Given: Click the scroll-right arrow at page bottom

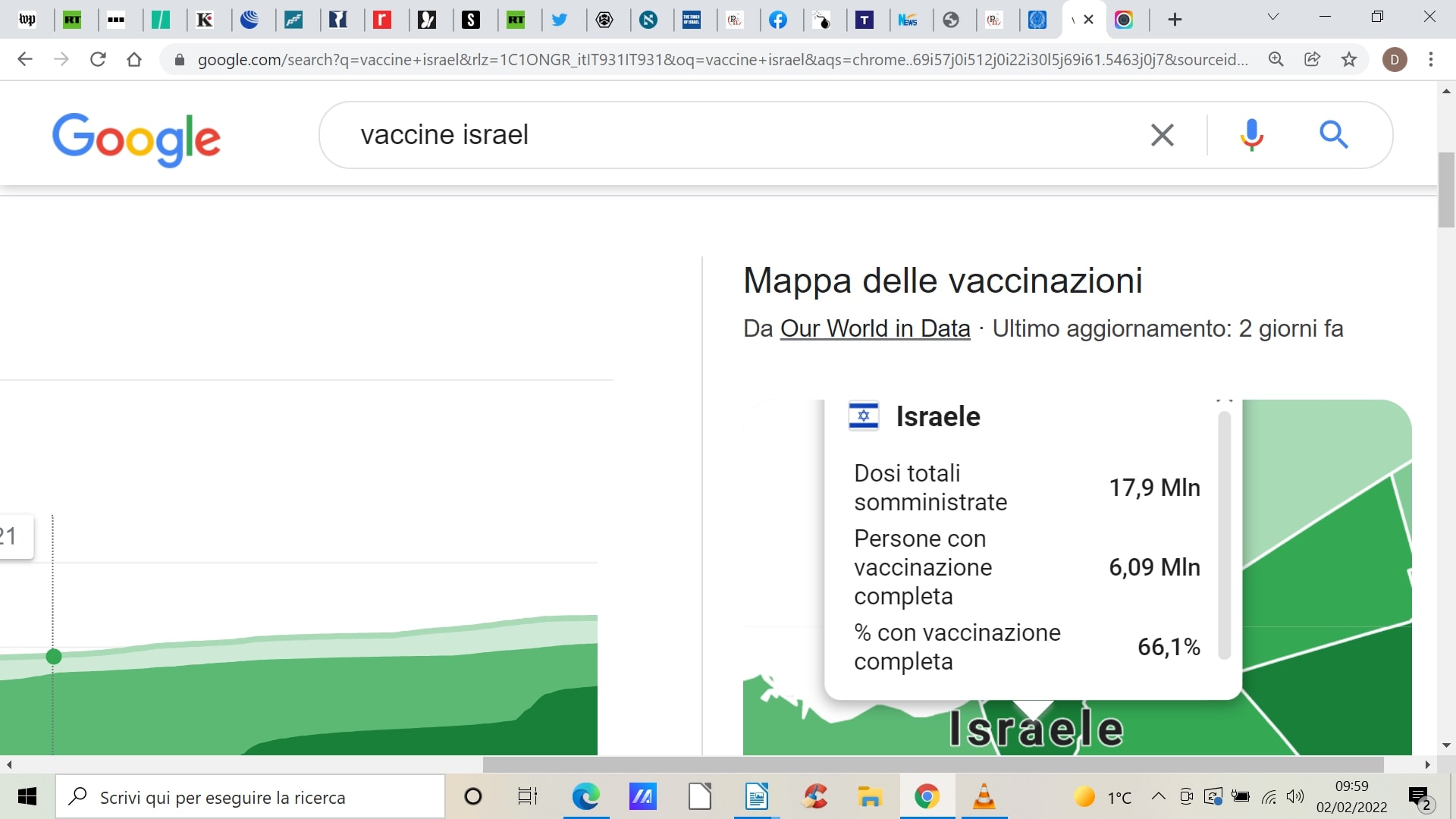Looking at the screenshot, I should pyautogui.click(x=1428, y=764).
